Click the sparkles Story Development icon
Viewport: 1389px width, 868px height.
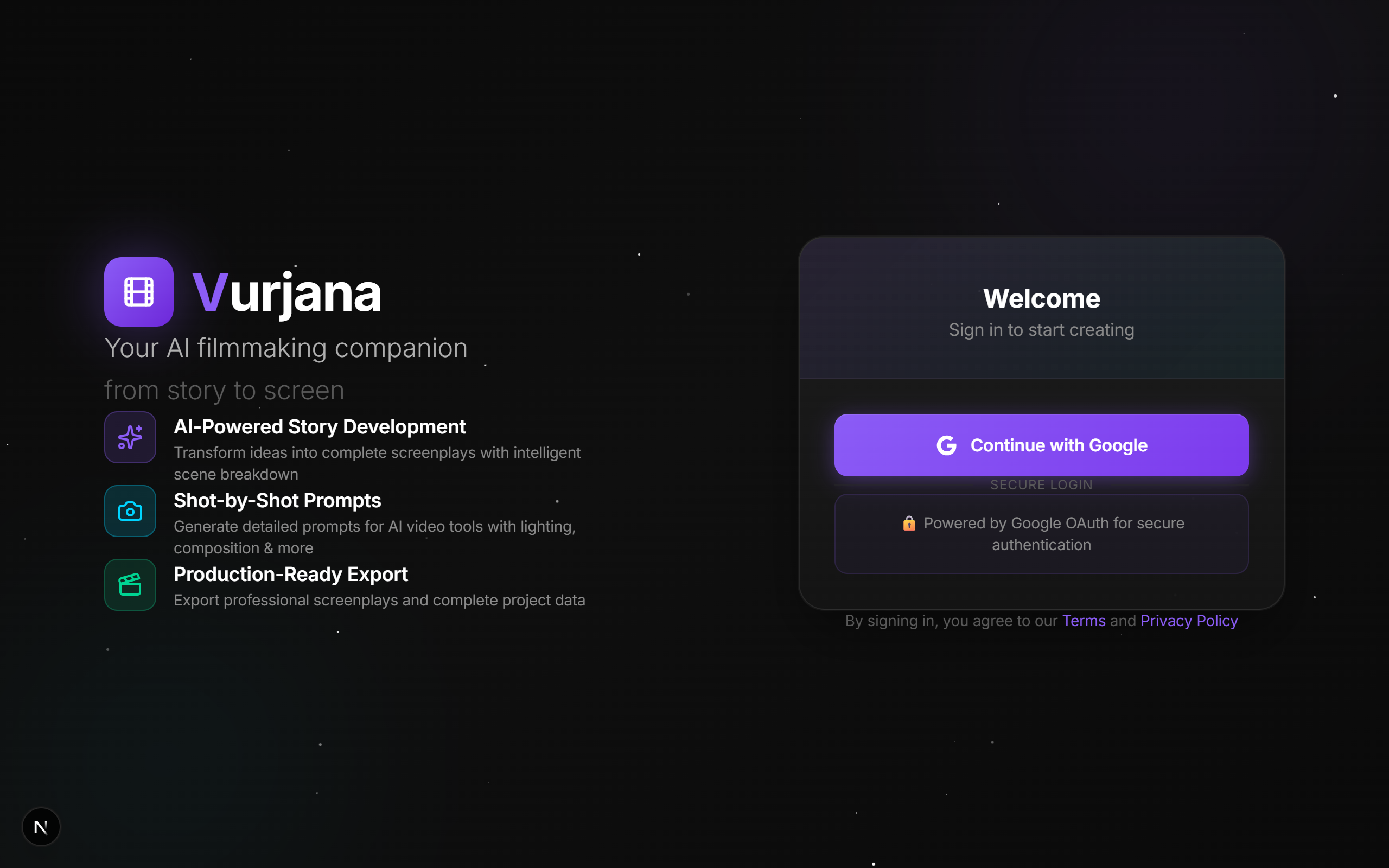[130, 437]
